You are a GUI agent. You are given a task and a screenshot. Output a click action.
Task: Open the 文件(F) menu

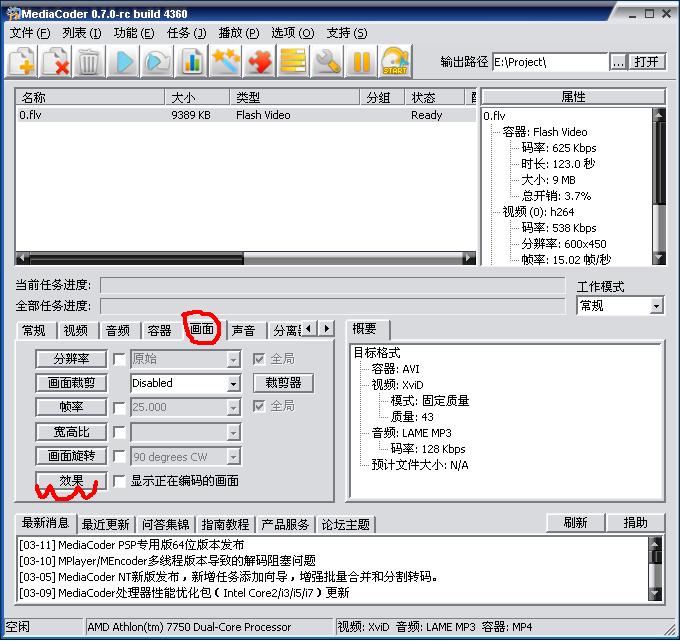(30, 33)
